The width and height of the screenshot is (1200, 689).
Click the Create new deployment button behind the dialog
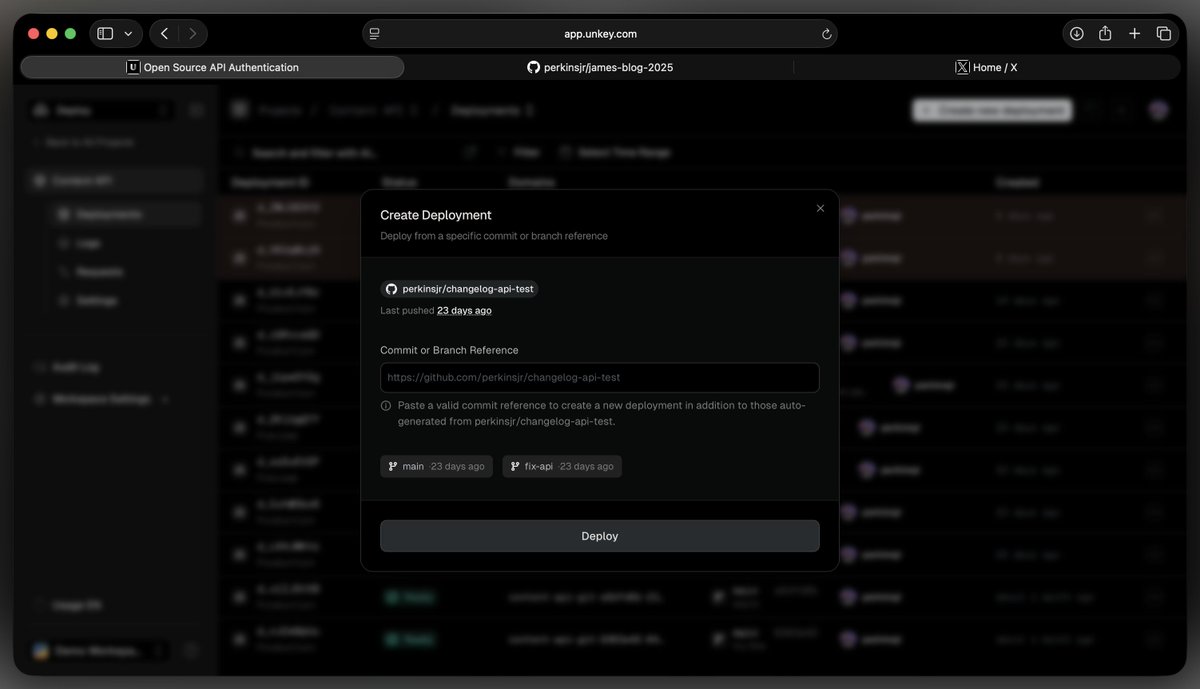[992, 110]
